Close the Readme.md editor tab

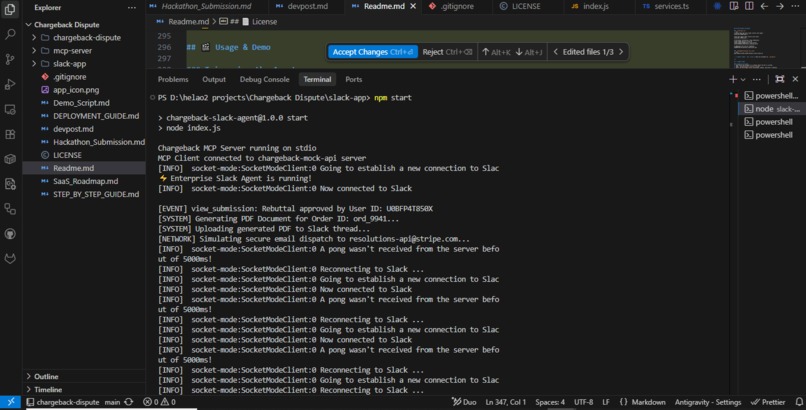click(413, 6)
